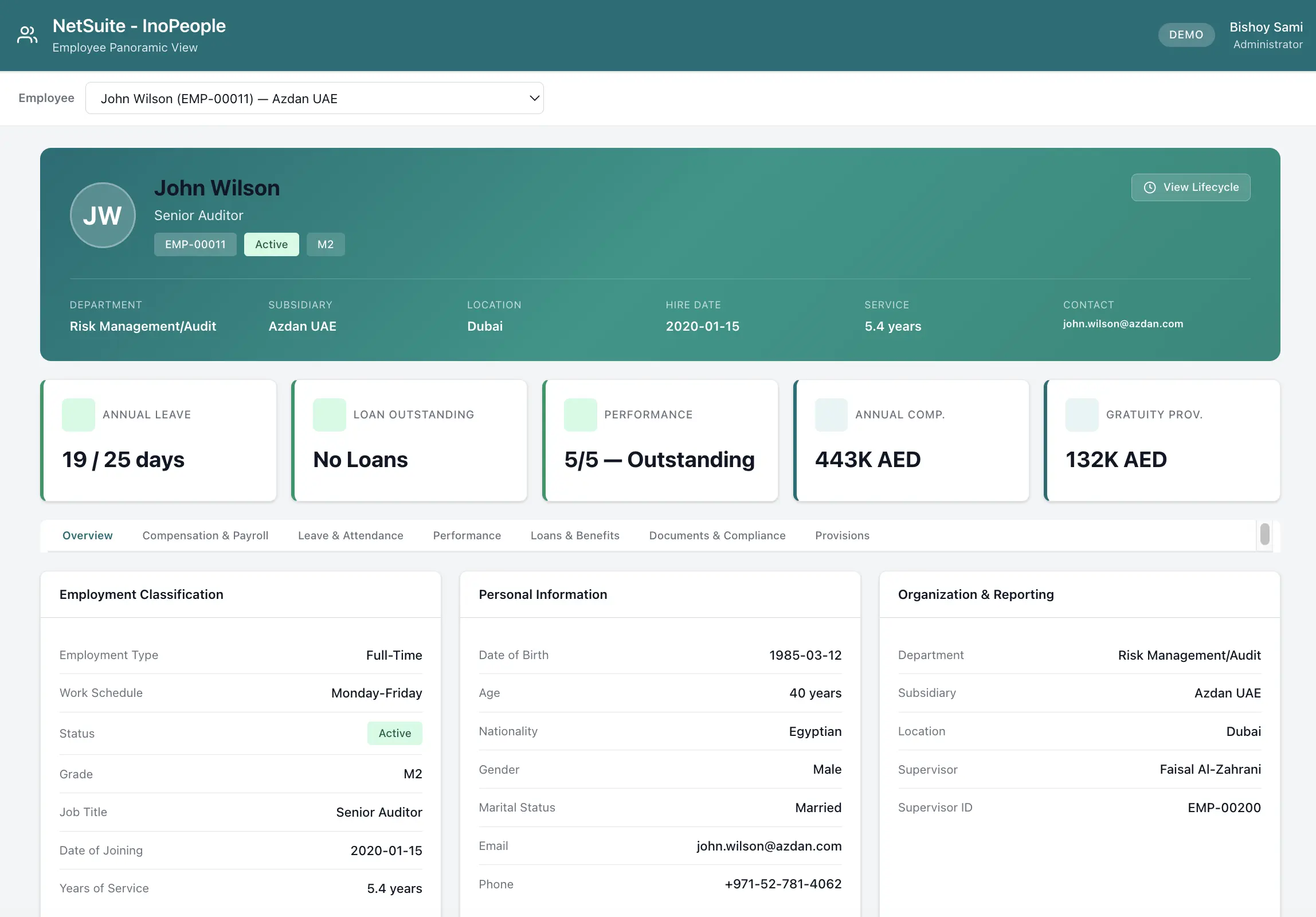Click the NetSuite - InoPeople title
Viewport: 1316px width, 917px height.
(139, 26)
